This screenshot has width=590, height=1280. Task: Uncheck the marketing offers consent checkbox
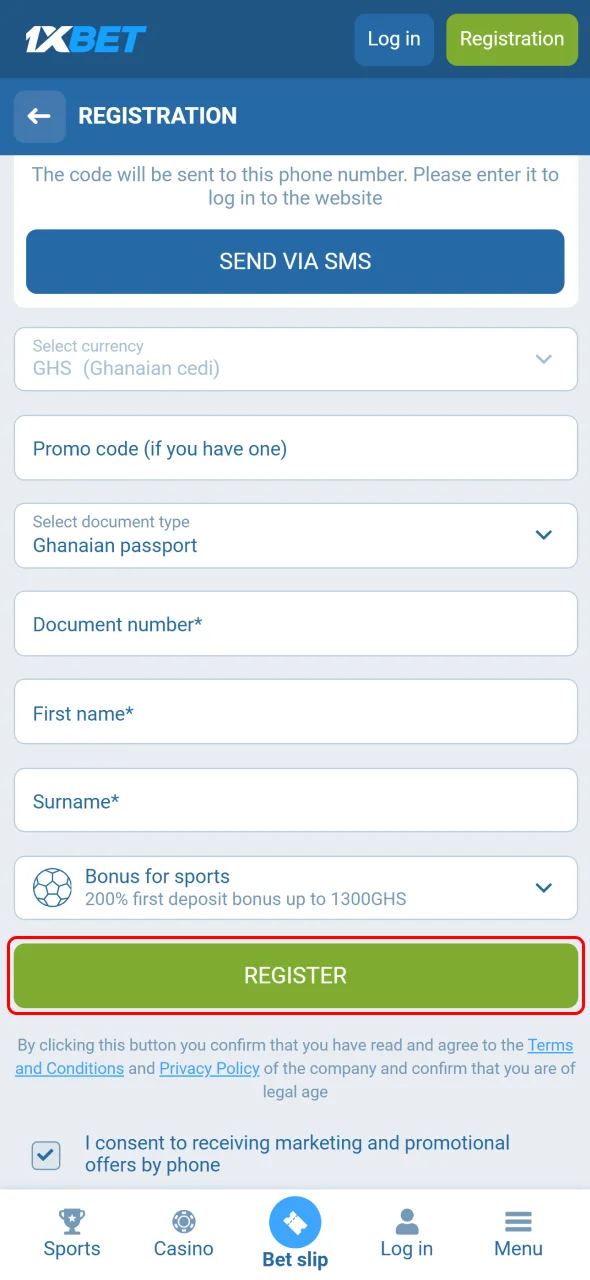[x=46, y=1154]
